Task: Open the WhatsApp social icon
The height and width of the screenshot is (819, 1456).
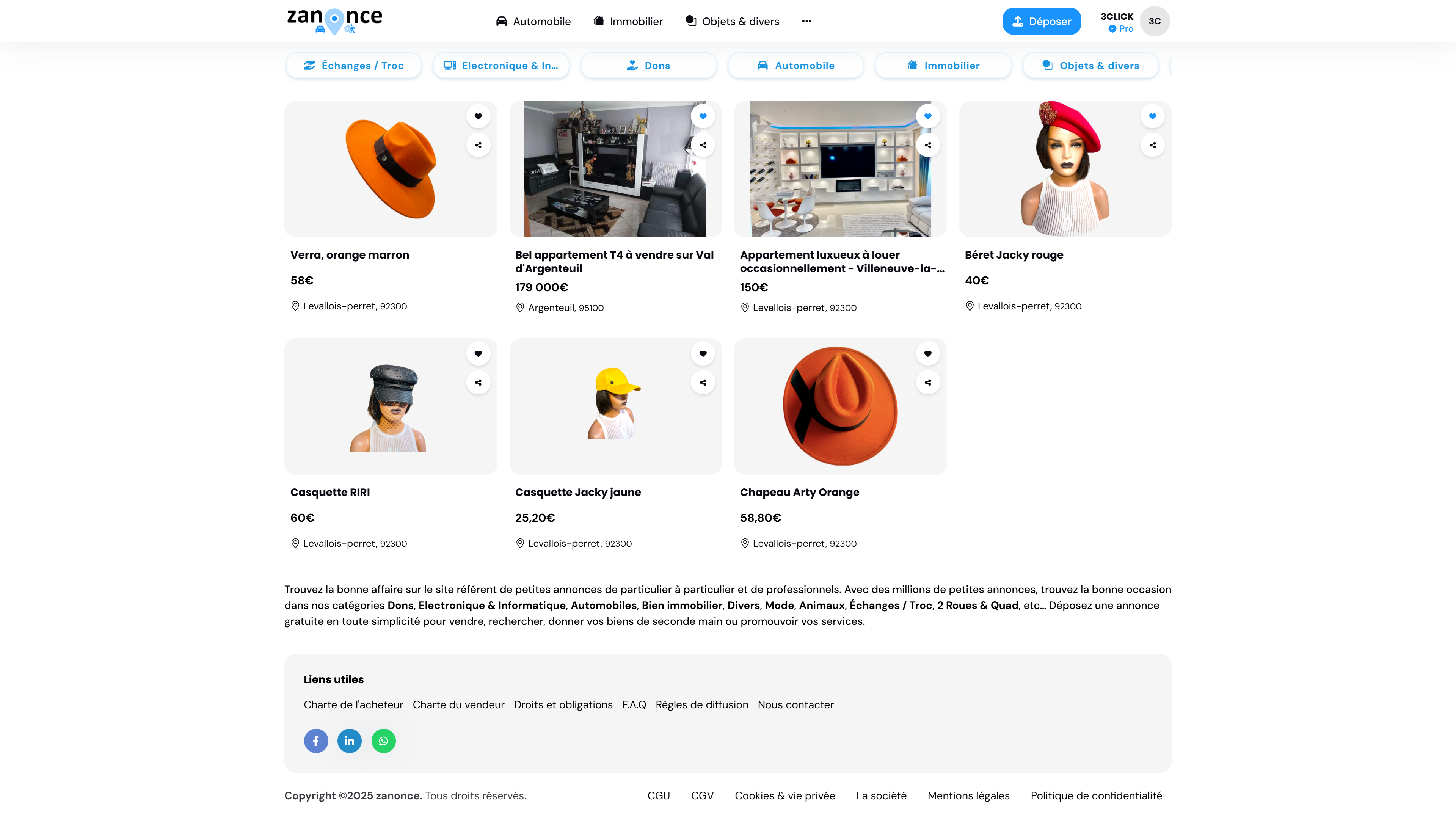Action: click(x=383, y=741)
